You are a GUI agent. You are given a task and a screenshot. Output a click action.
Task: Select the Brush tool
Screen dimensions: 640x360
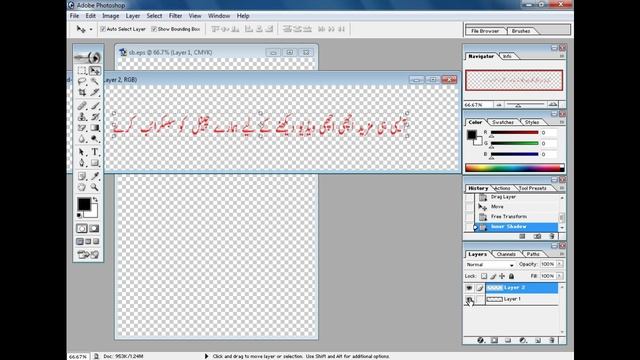(x=95, y=106)
